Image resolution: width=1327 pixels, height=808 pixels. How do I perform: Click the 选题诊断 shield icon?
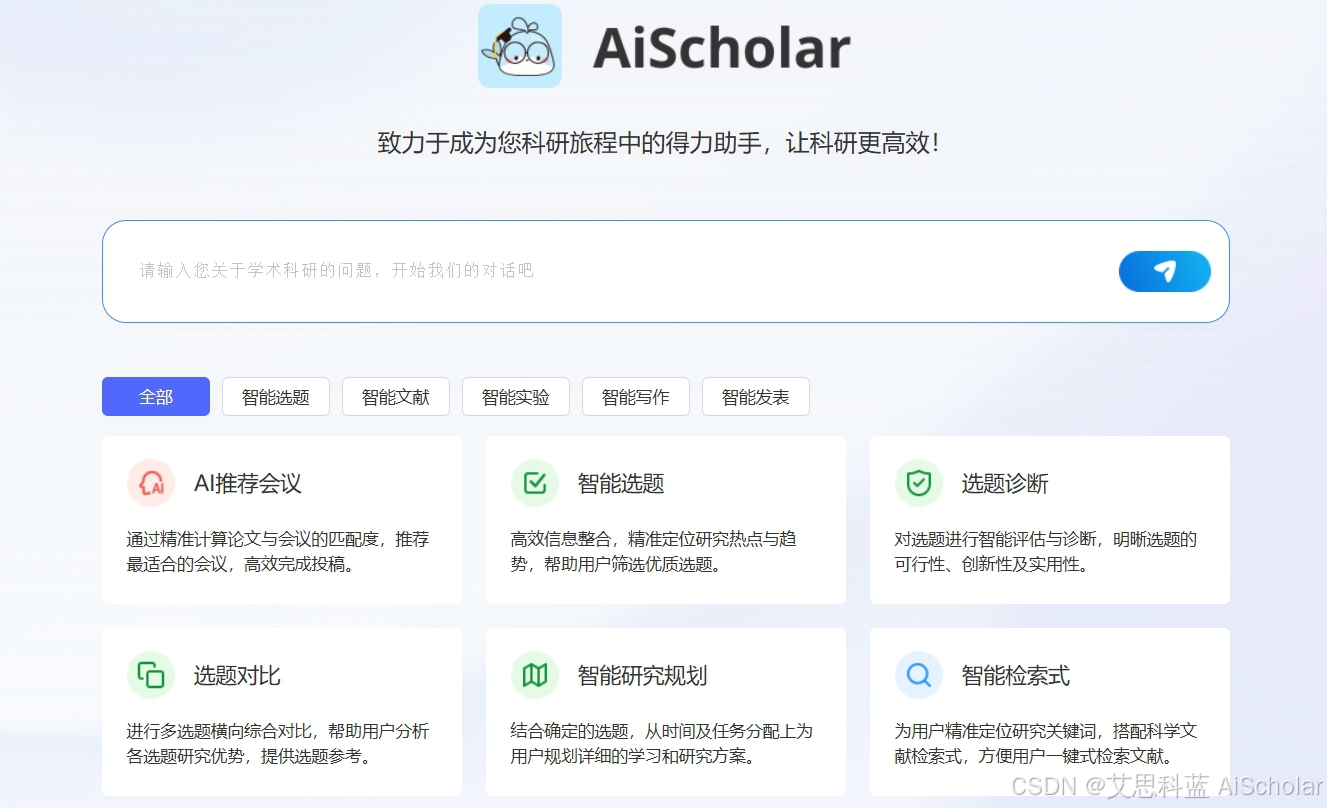tap(919, 484)
